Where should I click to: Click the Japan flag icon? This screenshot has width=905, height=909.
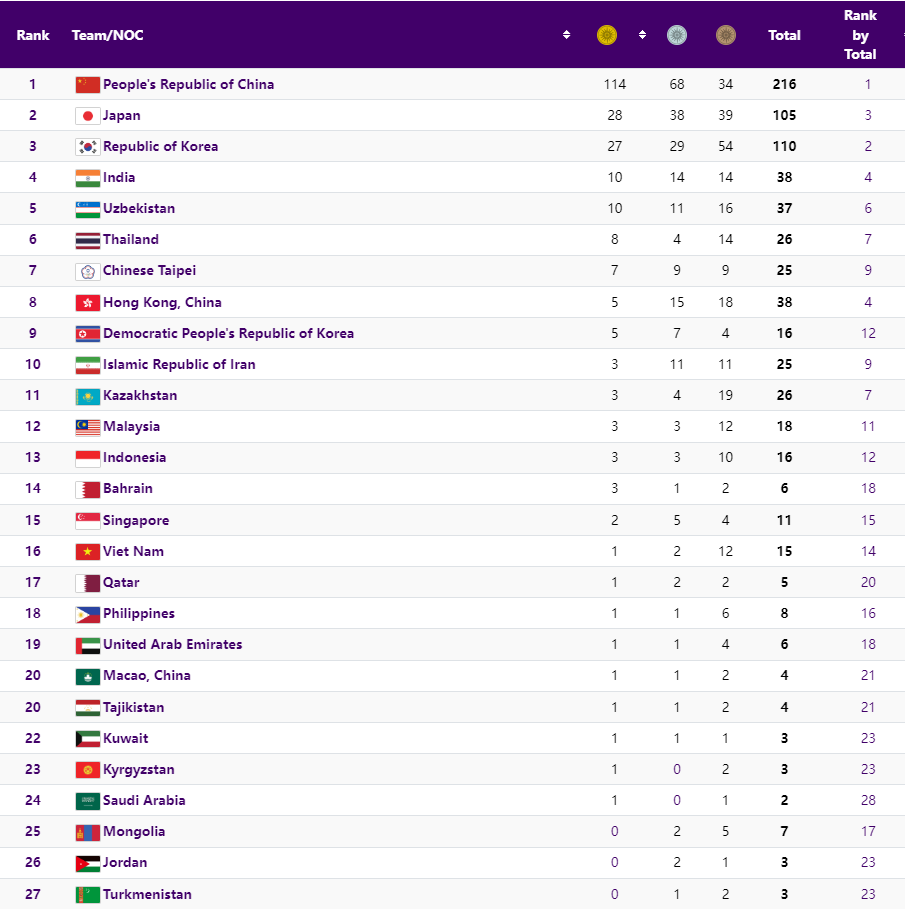pos(88,116)
